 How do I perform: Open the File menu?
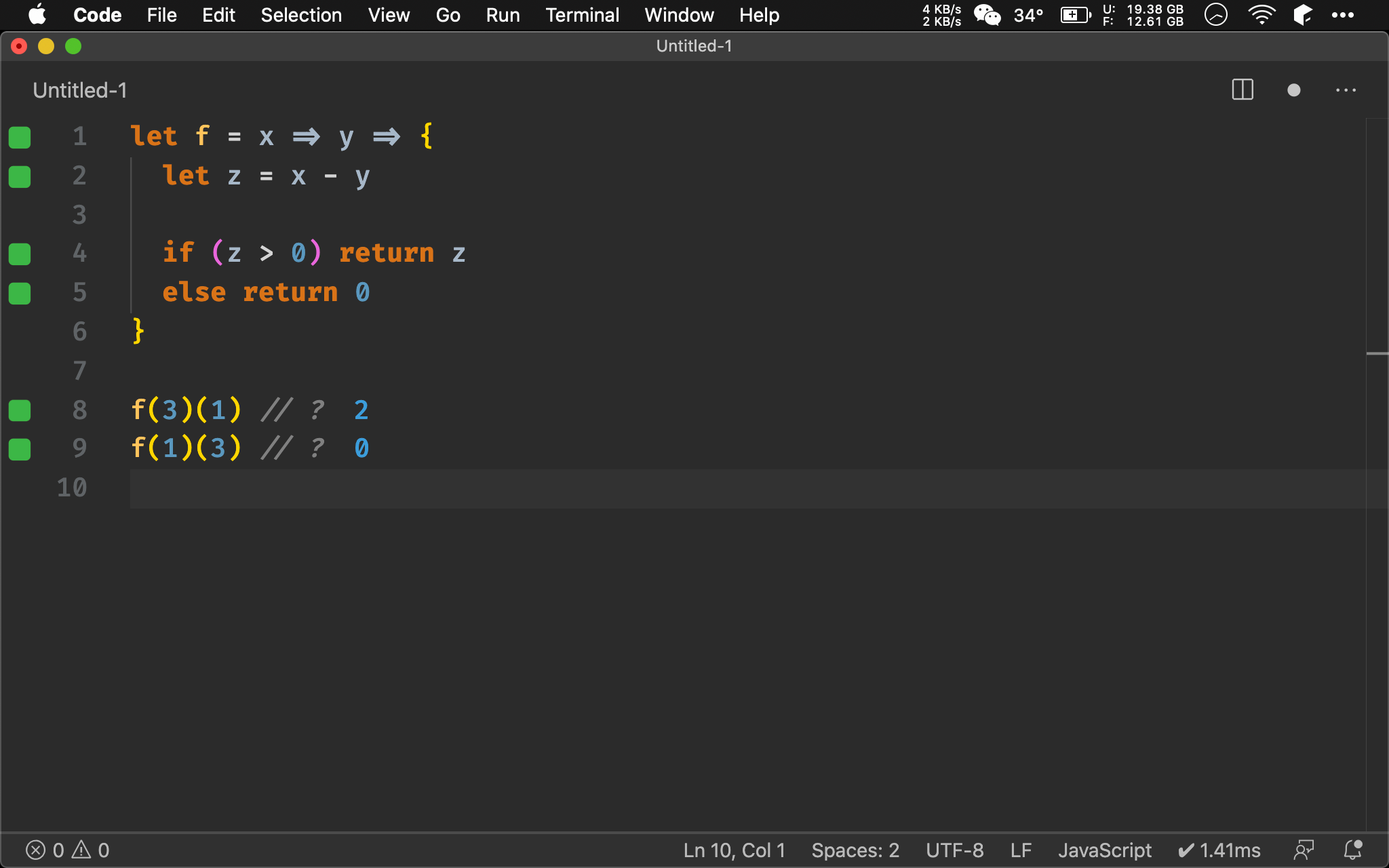click(161, 15)
